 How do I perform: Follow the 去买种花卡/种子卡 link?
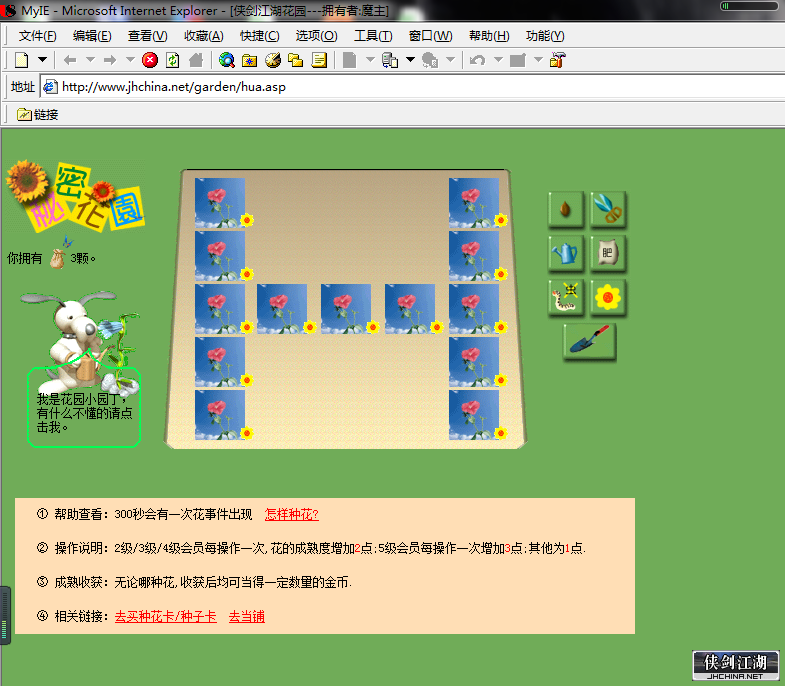(166, 617)
